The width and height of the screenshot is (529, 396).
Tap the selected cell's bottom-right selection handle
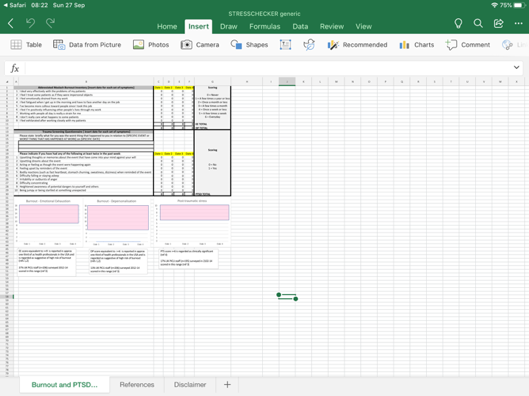coord(296,299)
